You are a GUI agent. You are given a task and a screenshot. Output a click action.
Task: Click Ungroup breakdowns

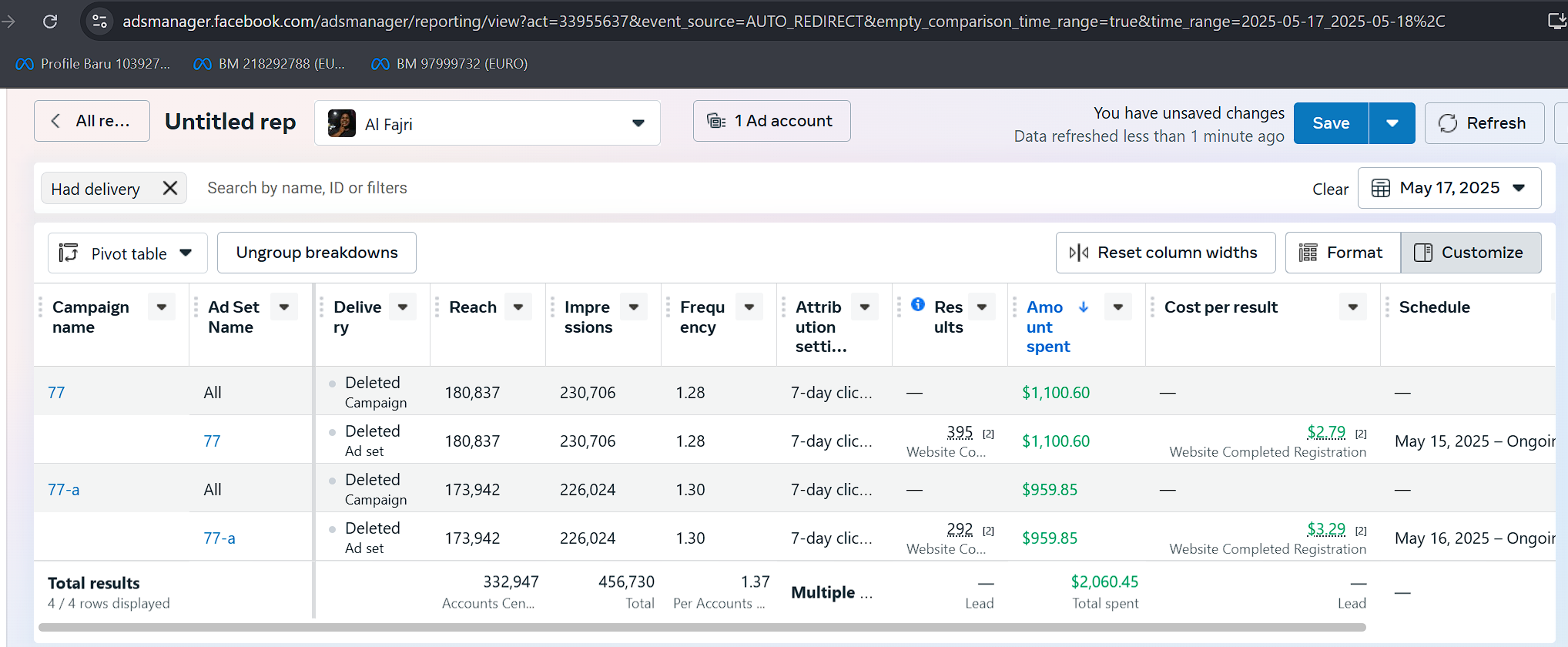[x=317, y=253]
